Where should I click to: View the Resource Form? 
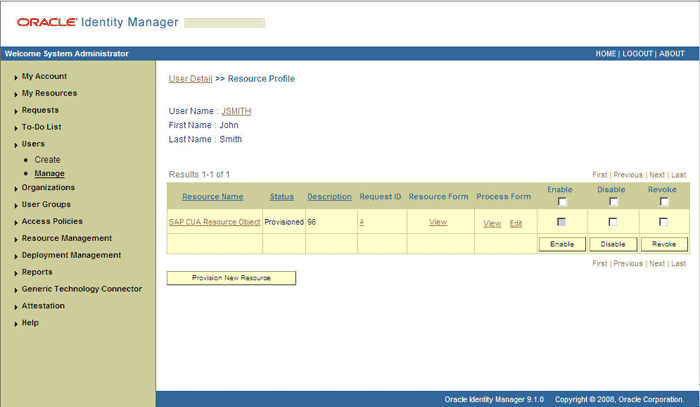pyautogui.click(x=438, y=222)
